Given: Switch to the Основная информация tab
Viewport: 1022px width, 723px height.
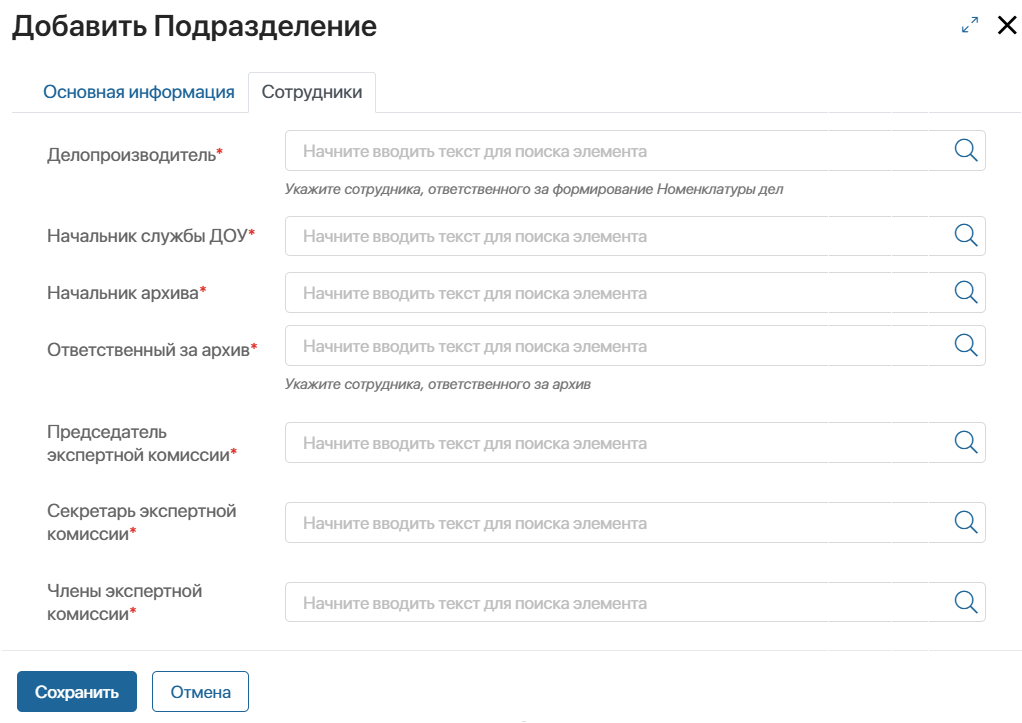Looking at the screenshot, I should pos(142,91).
